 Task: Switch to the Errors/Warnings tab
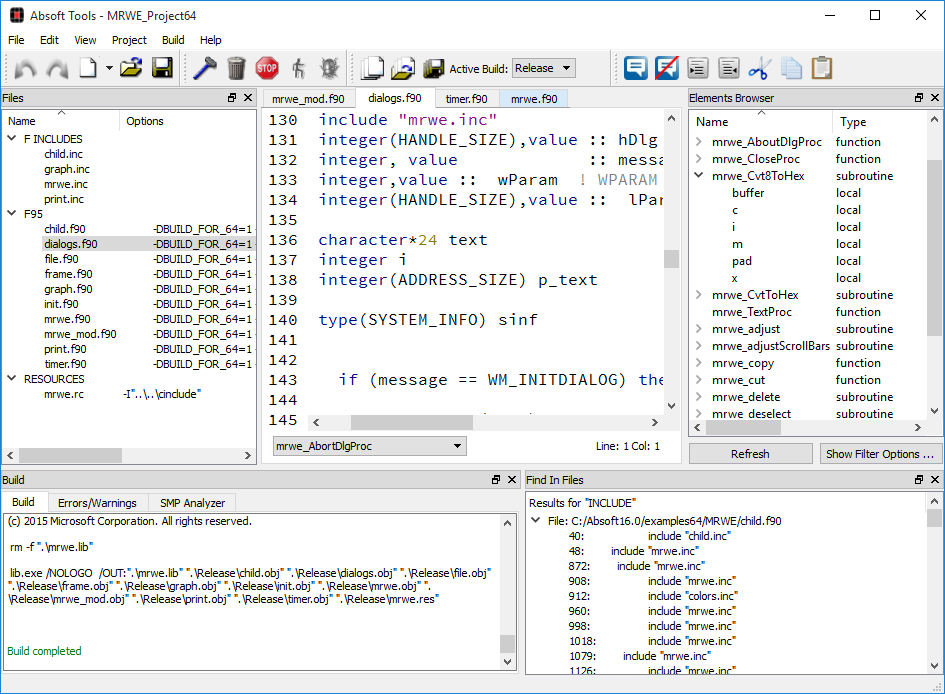point(97,502)
